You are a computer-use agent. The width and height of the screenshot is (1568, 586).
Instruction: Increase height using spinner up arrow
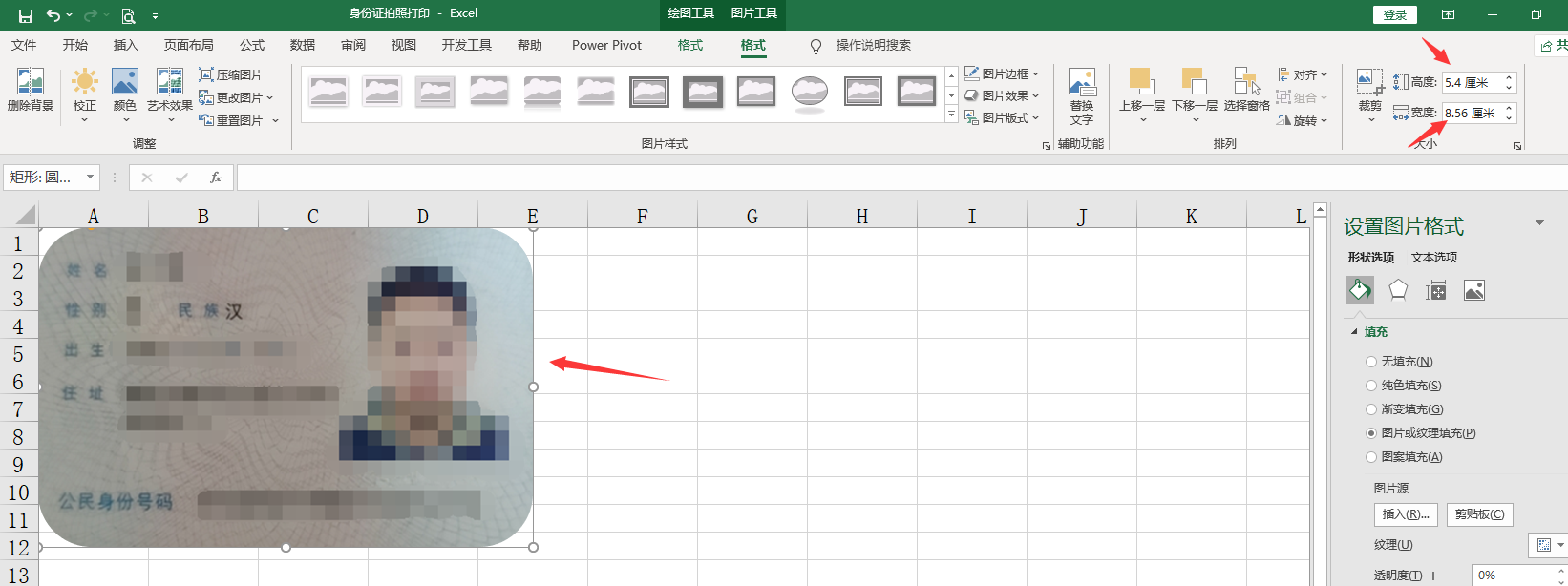click(1509, 78)
